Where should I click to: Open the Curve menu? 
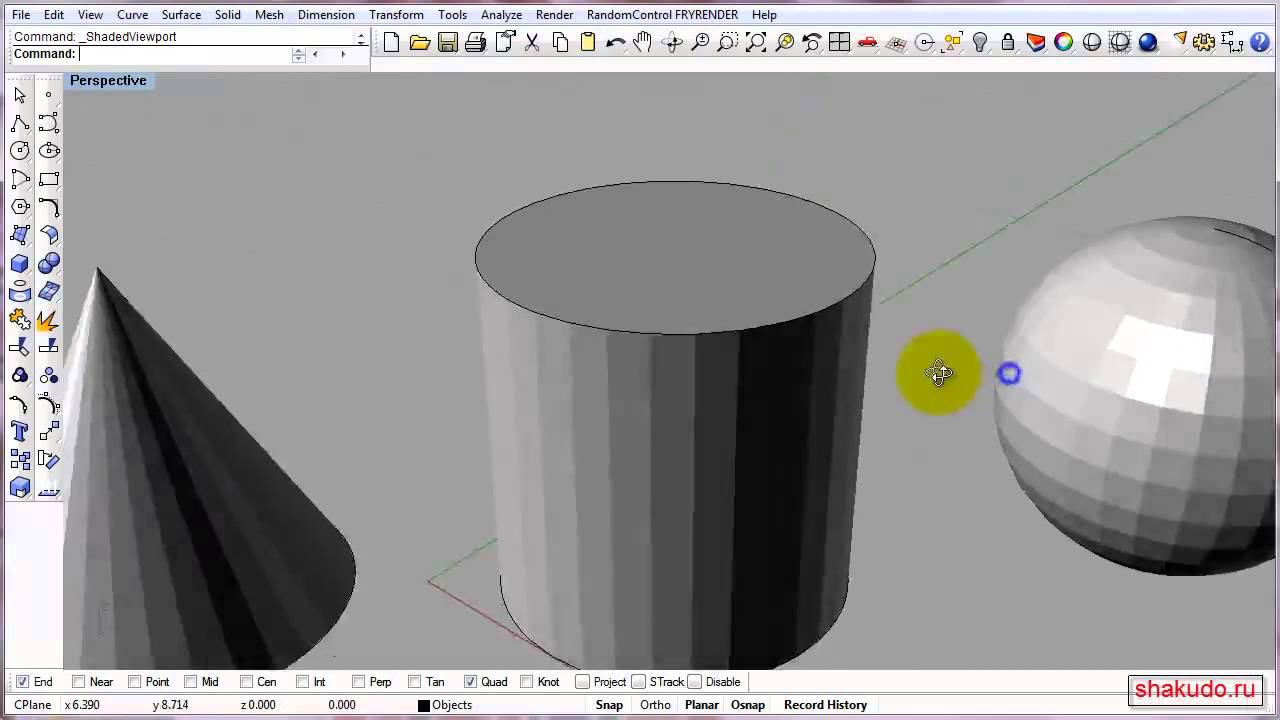[x=132, y=15]
